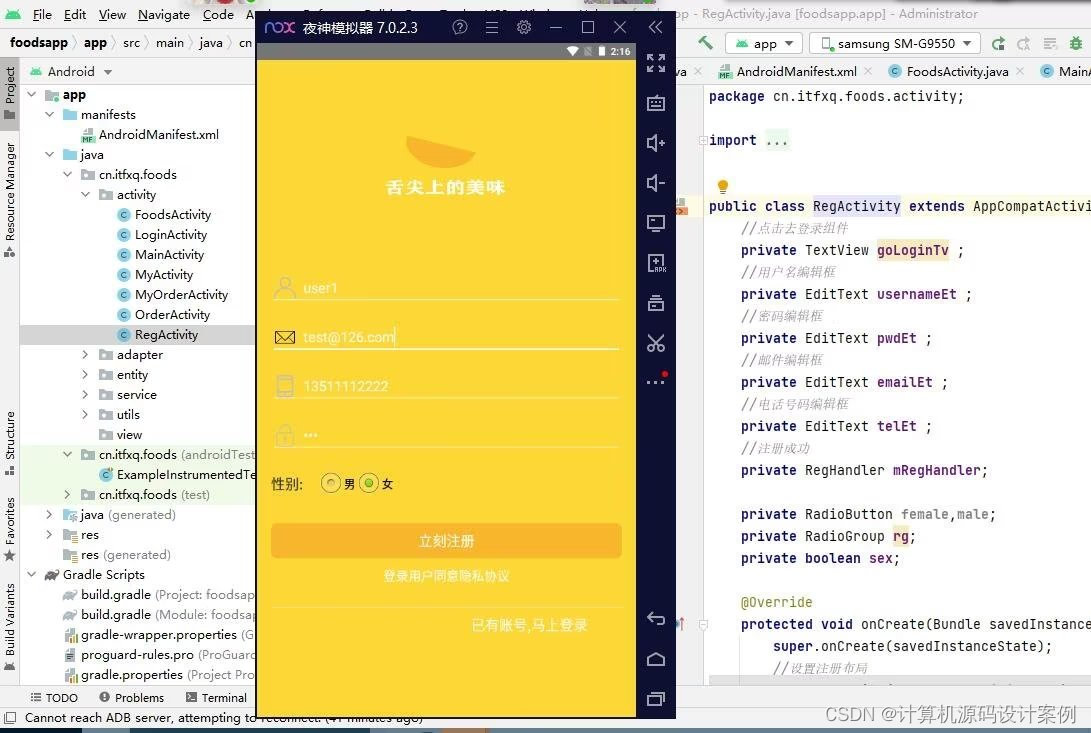The width and height of the screenshot is (1091, 733).
Task: Click the Nox toolbox icon
Action: coord(655,304)
